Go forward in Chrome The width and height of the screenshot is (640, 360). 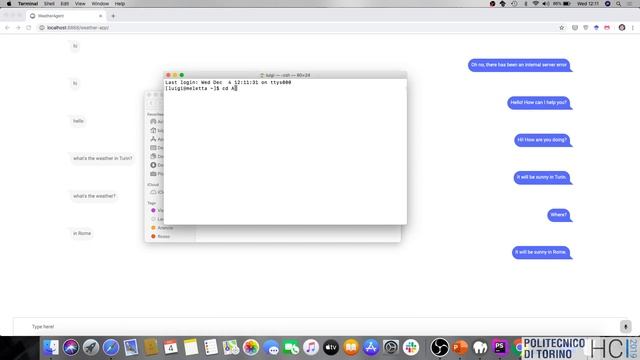tap(18, 28)
